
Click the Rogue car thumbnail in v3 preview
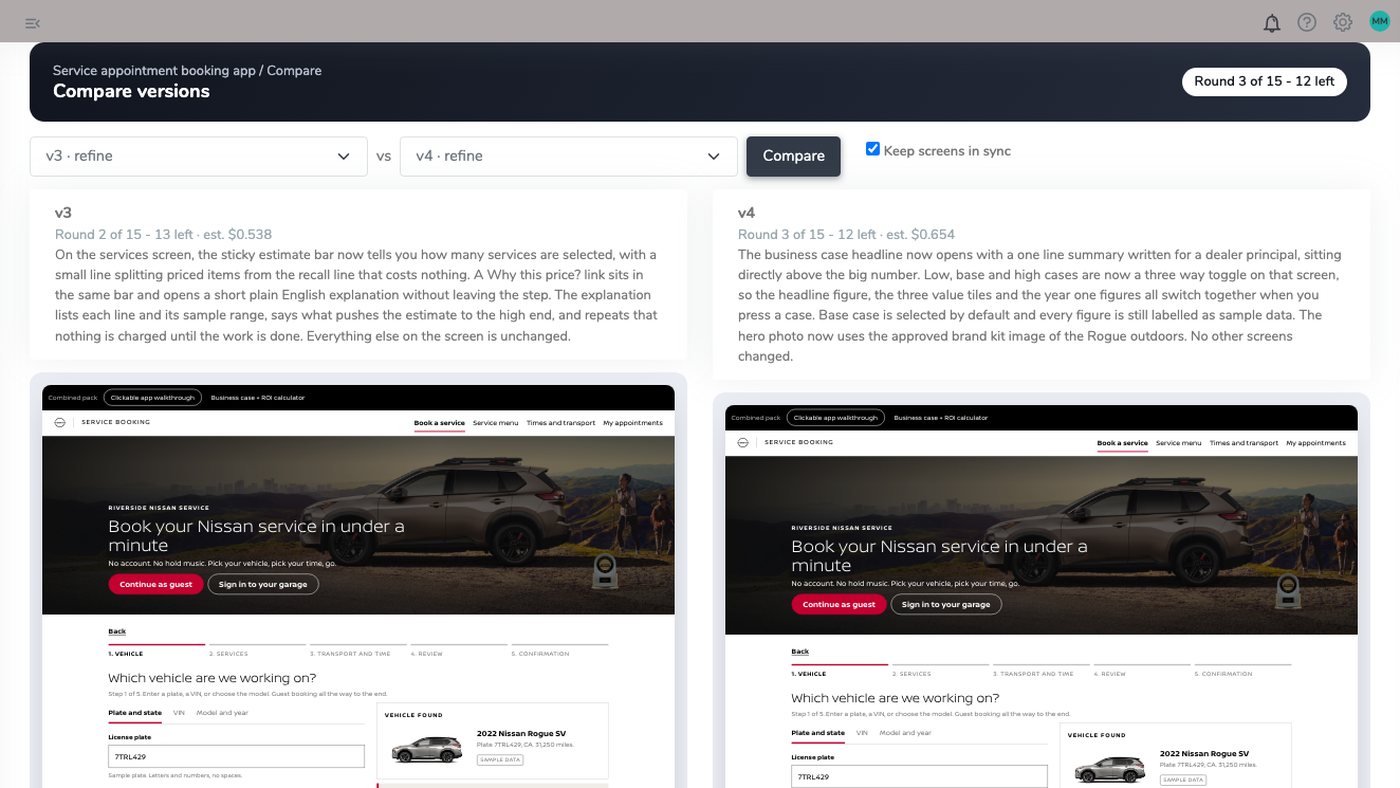tap(427, 750)
